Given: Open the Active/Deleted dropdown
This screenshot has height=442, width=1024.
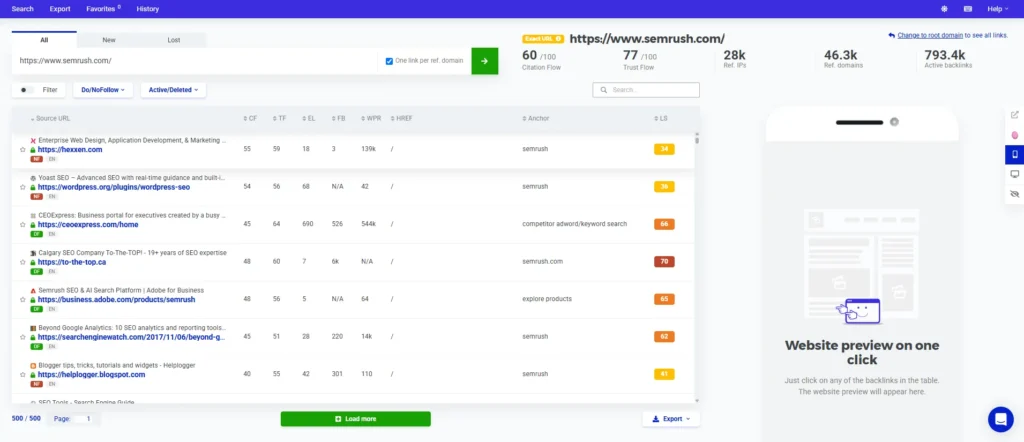Looking at the screenshot, I should coord(174,90).
